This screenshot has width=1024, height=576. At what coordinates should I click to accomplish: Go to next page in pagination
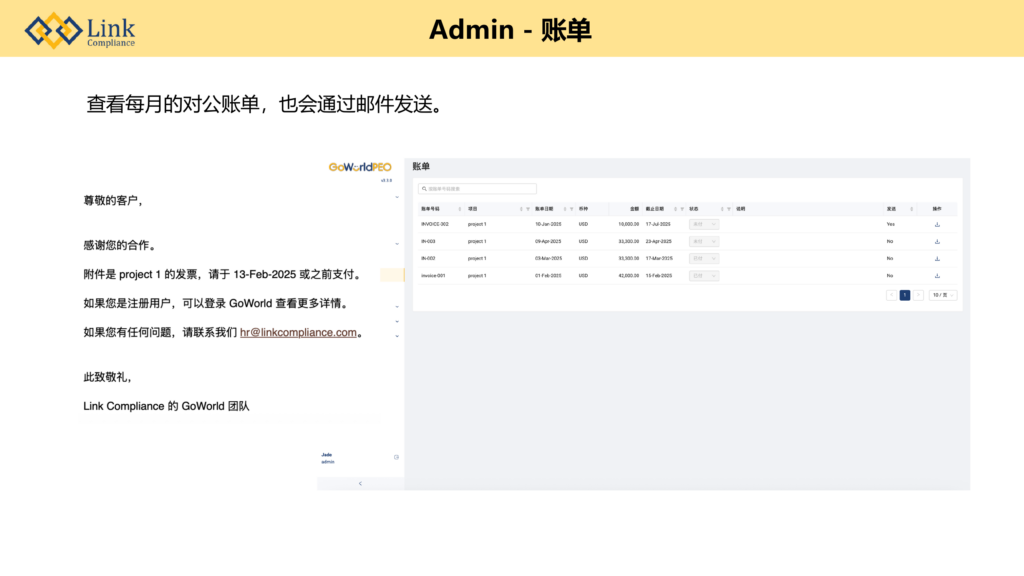click(x=919, y=295)
